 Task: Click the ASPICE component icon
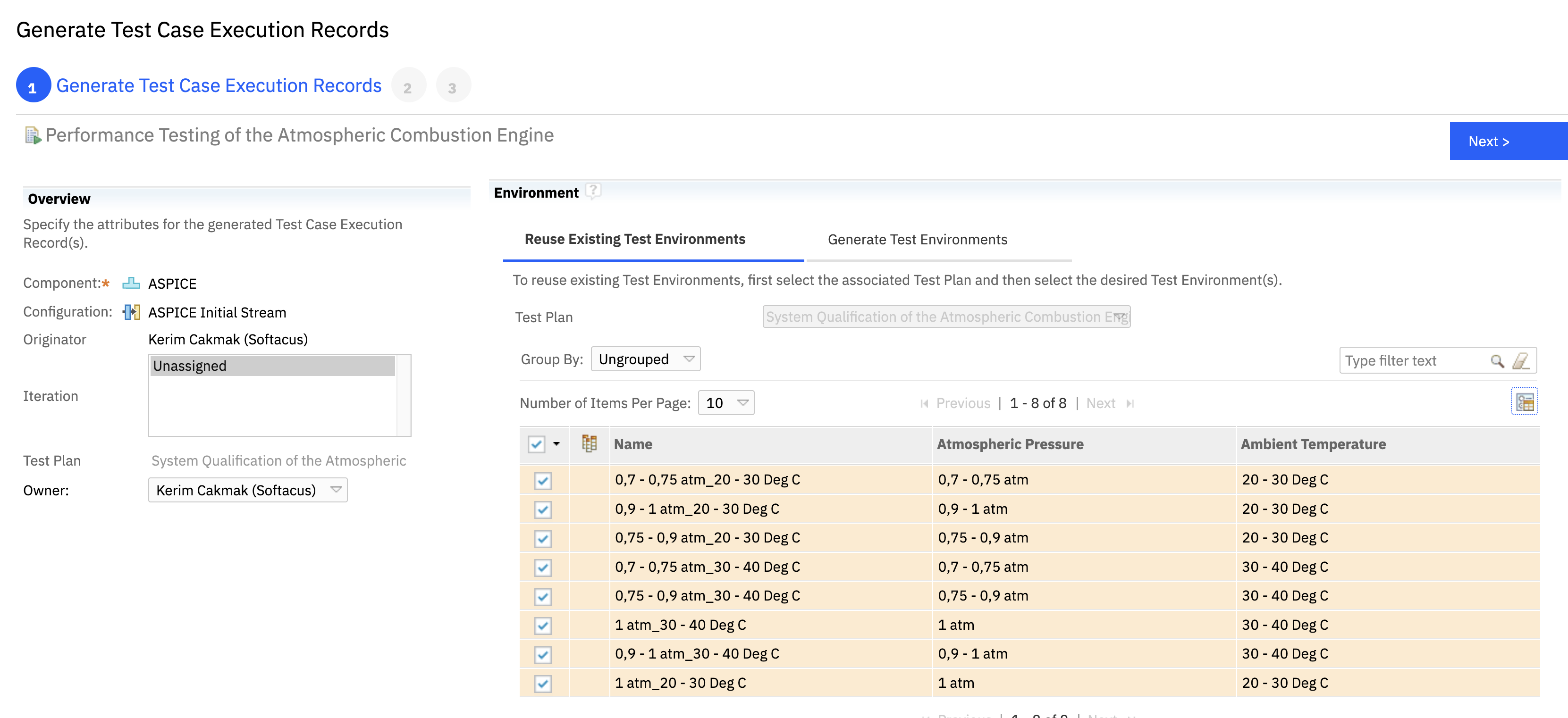tap(131, 284)
